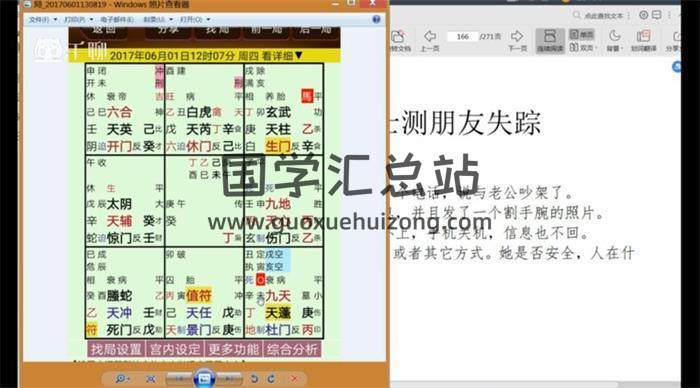Click 太阴 text in the chart
This screenshot has width=700, height=388.
point(120,204)
